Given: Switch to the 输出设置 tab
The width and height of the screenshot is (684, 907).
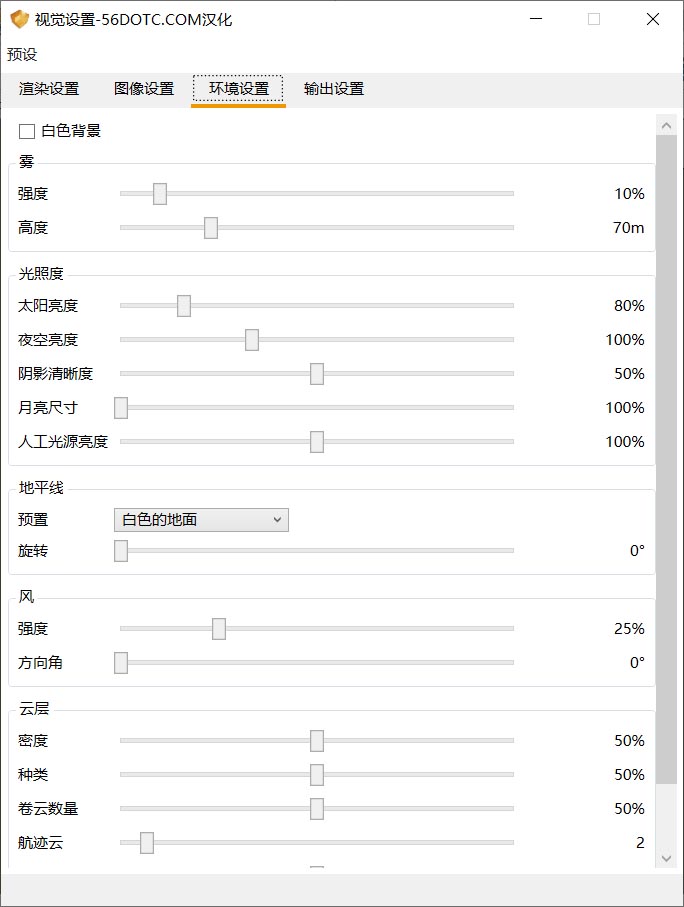Looking at the screenshot, I should 334,89.
